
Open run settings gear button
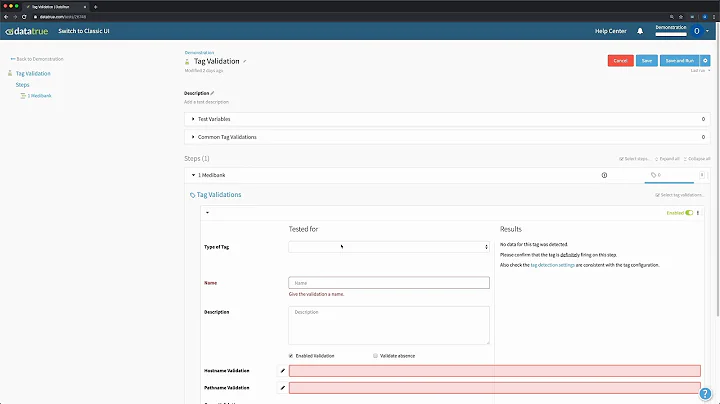pos(705,61)
